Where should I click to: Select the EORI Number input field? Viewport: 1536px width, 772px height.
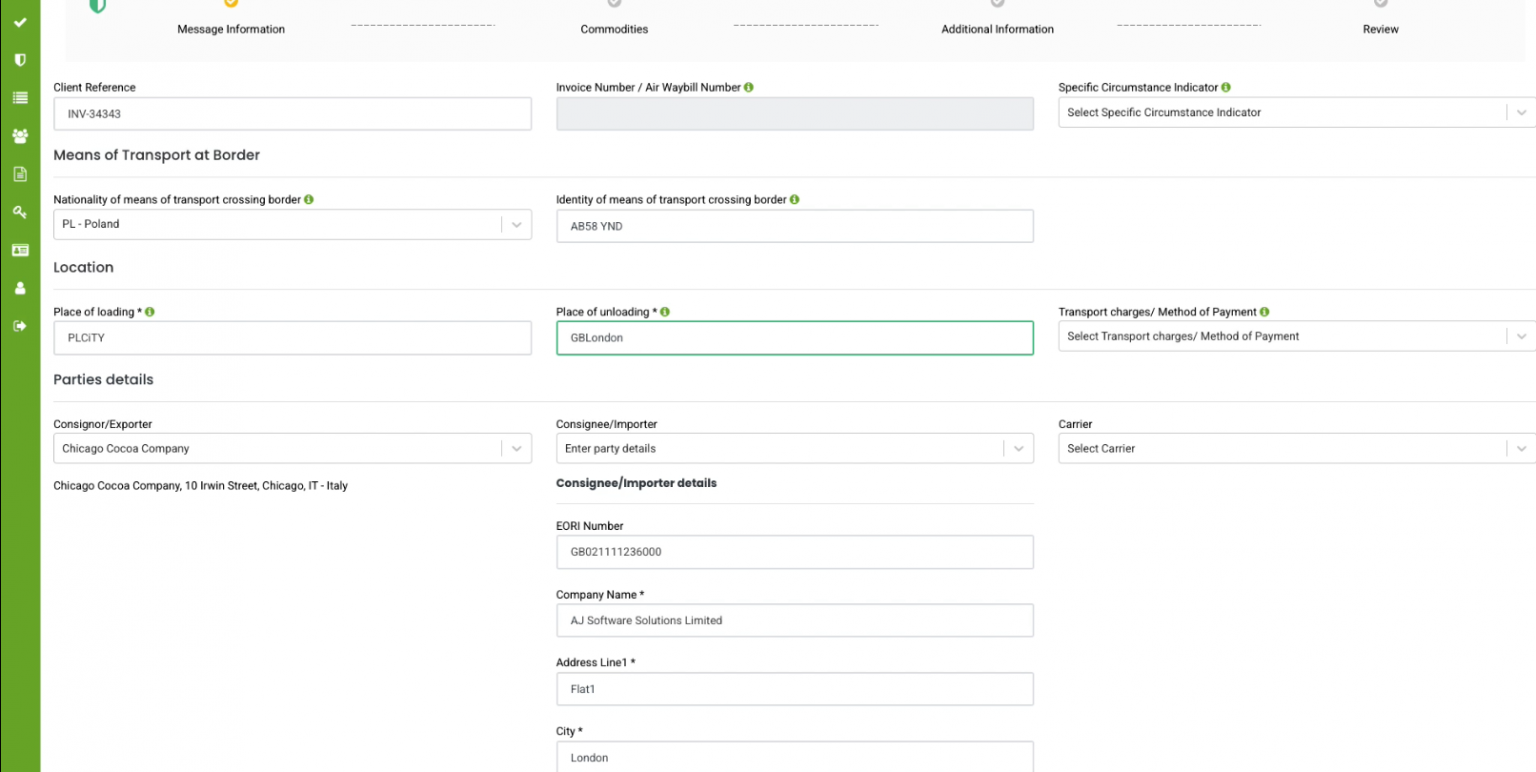coord(794,551)
